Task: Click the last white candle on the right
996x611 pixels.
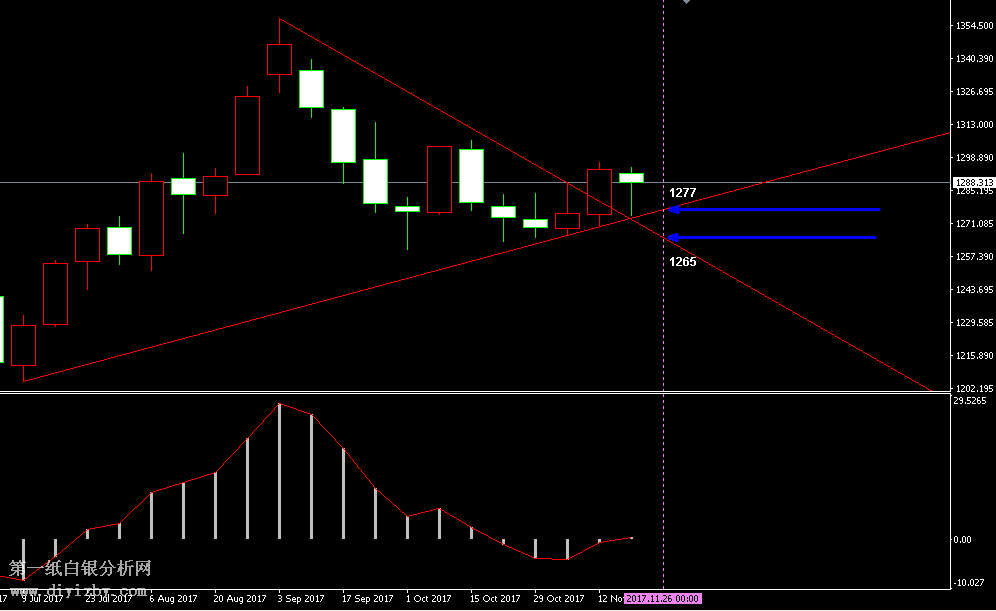Action: [631, 178]
